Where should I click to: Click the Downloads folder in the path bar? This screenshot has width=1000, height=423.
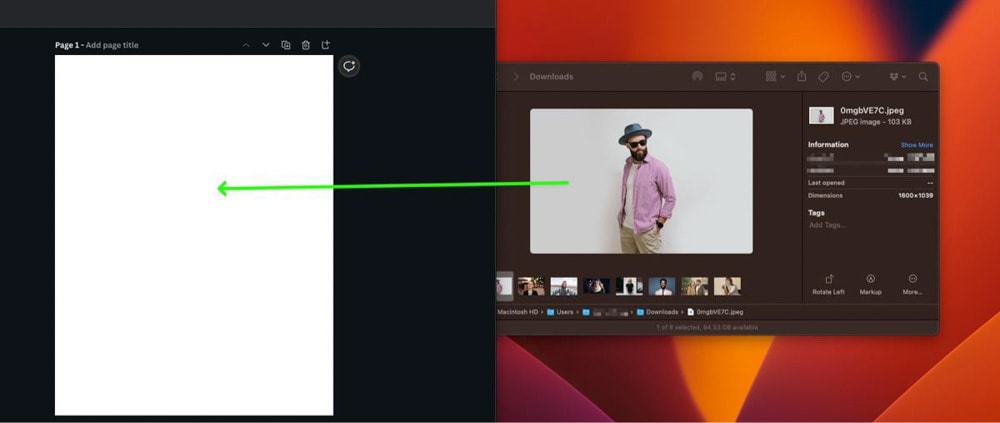click(658, 313)
